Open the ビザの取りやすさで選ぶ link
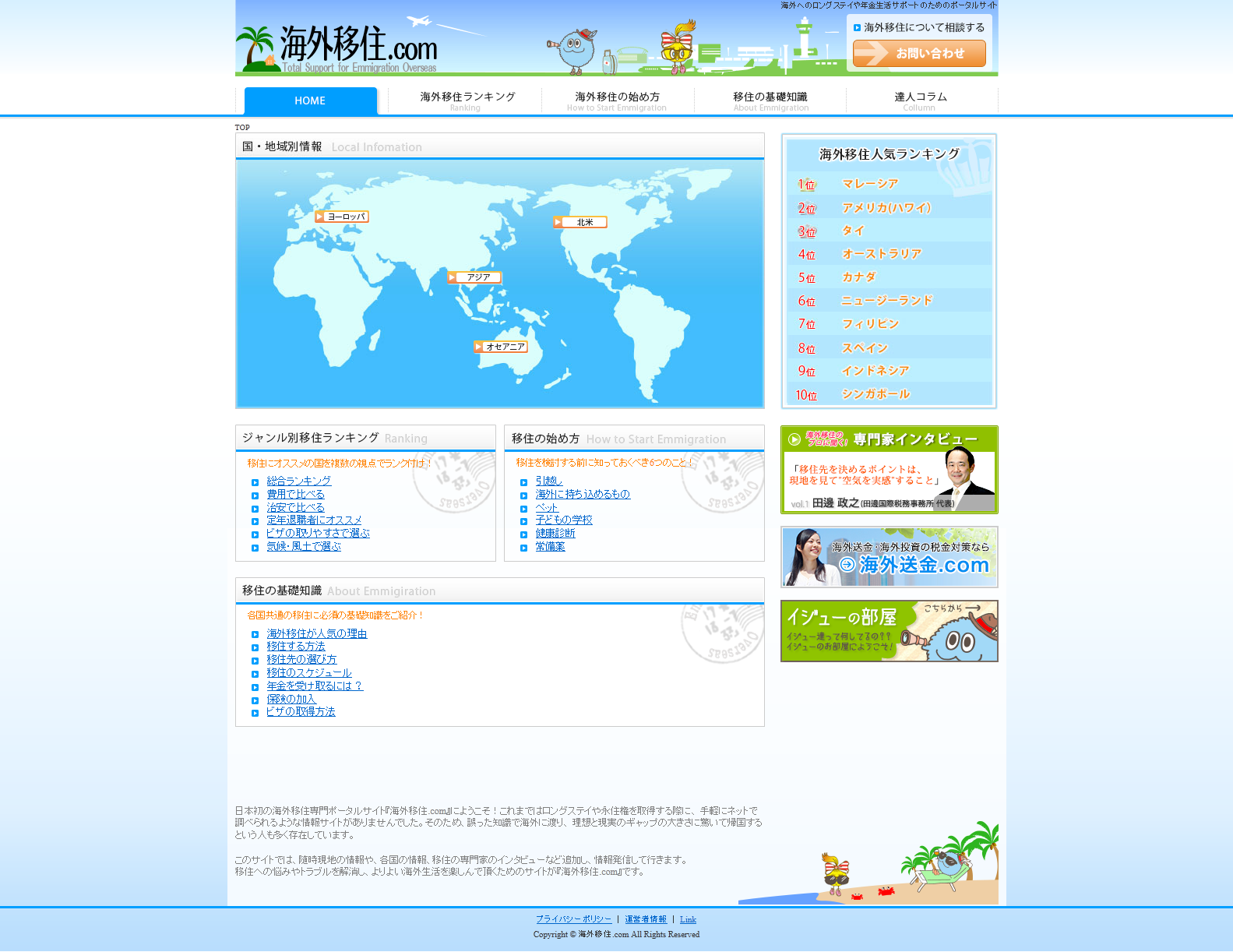The height and width of the screenshot is (952, 1233). (318, 534)
